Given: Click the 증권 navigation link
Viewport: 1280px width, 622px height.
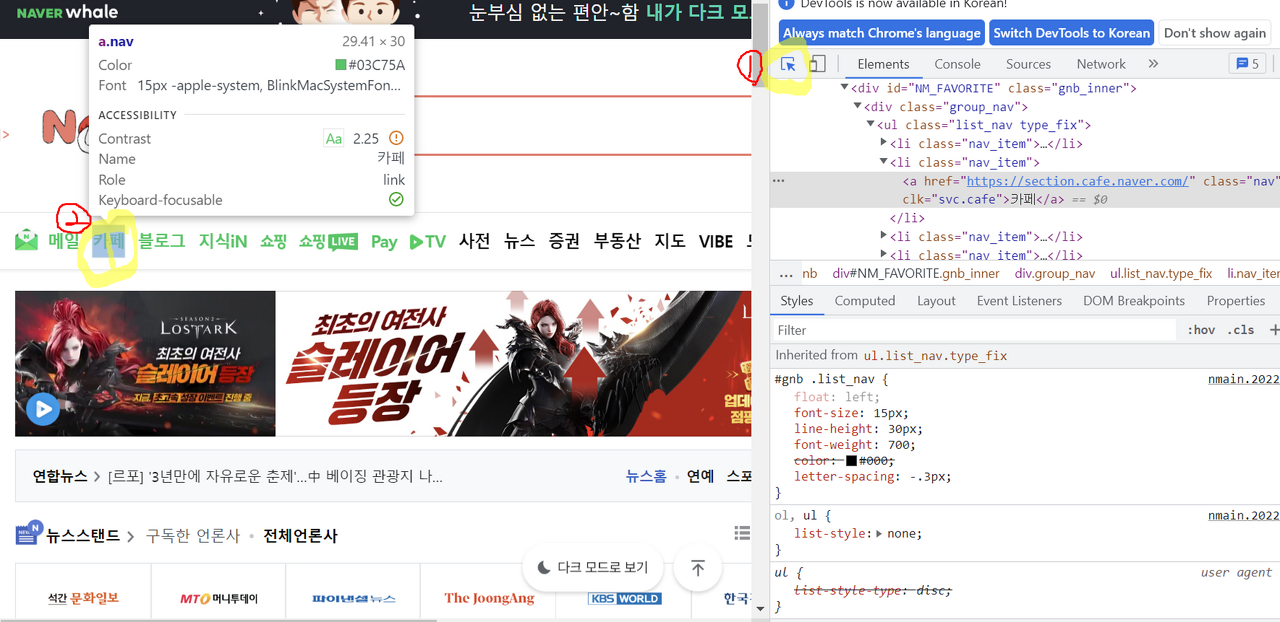Looking at the screenshot, I should point(564,241).
